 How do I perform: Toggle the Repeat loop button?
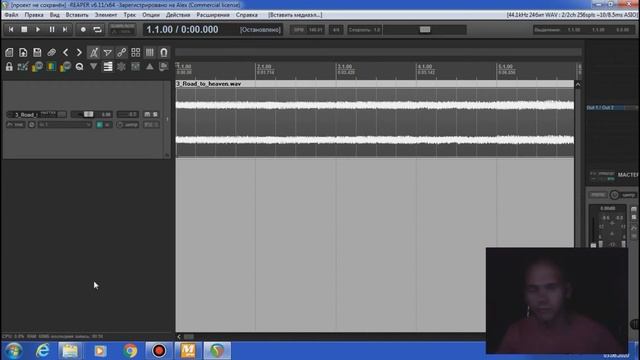coord(97,29)
